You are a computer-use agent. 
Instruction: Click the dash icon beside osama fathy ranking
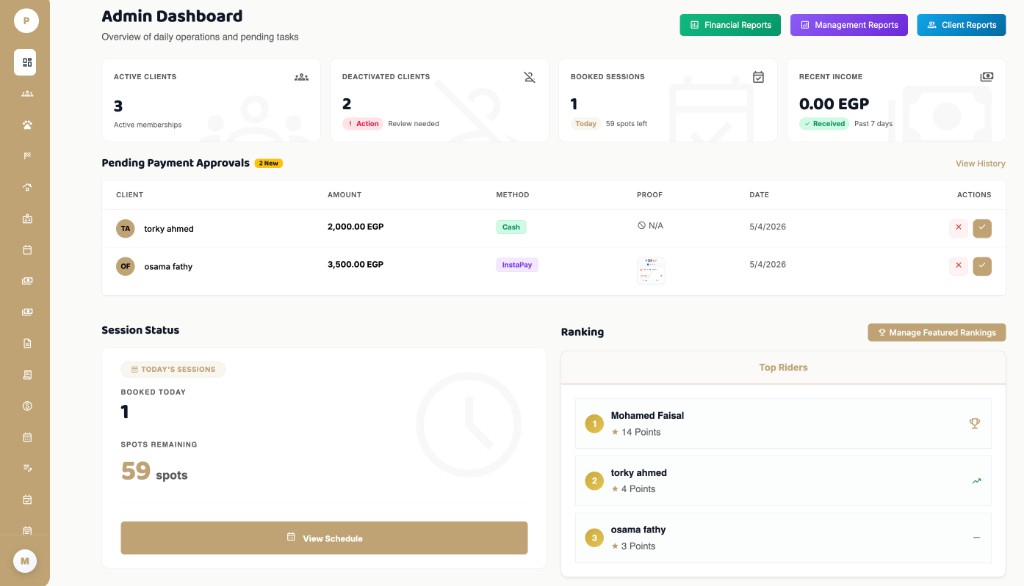click(x=976, y=538)
